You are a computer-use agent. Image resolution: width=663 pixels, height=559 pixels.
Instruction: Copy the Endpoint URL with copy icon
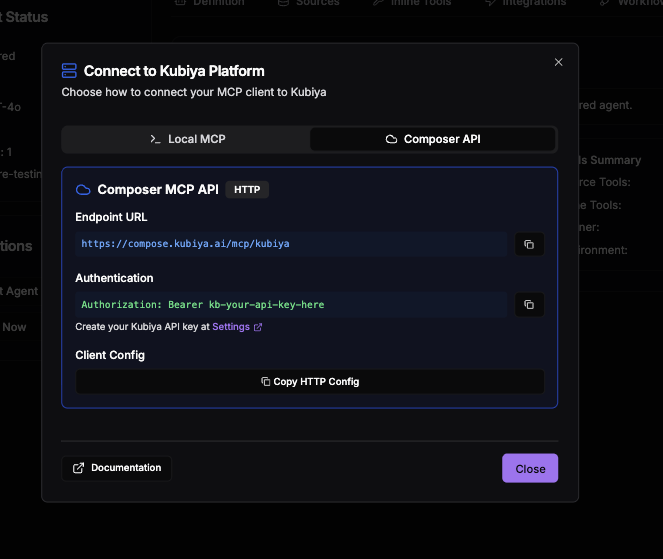[x=529, y=244]
